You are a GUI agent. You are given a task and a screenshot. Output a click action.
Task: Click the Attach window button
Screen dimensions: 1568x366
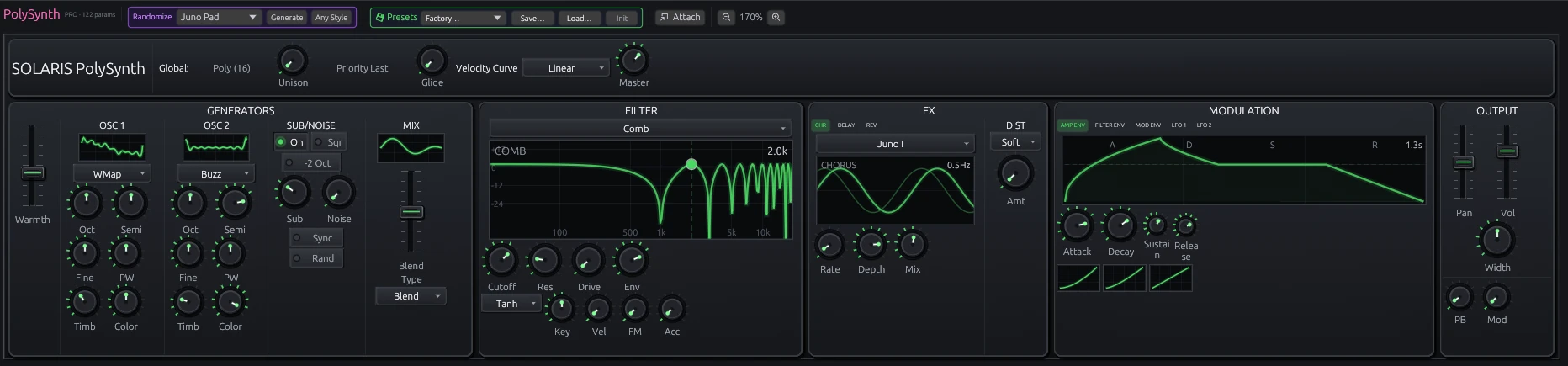[x=680, y=17]
